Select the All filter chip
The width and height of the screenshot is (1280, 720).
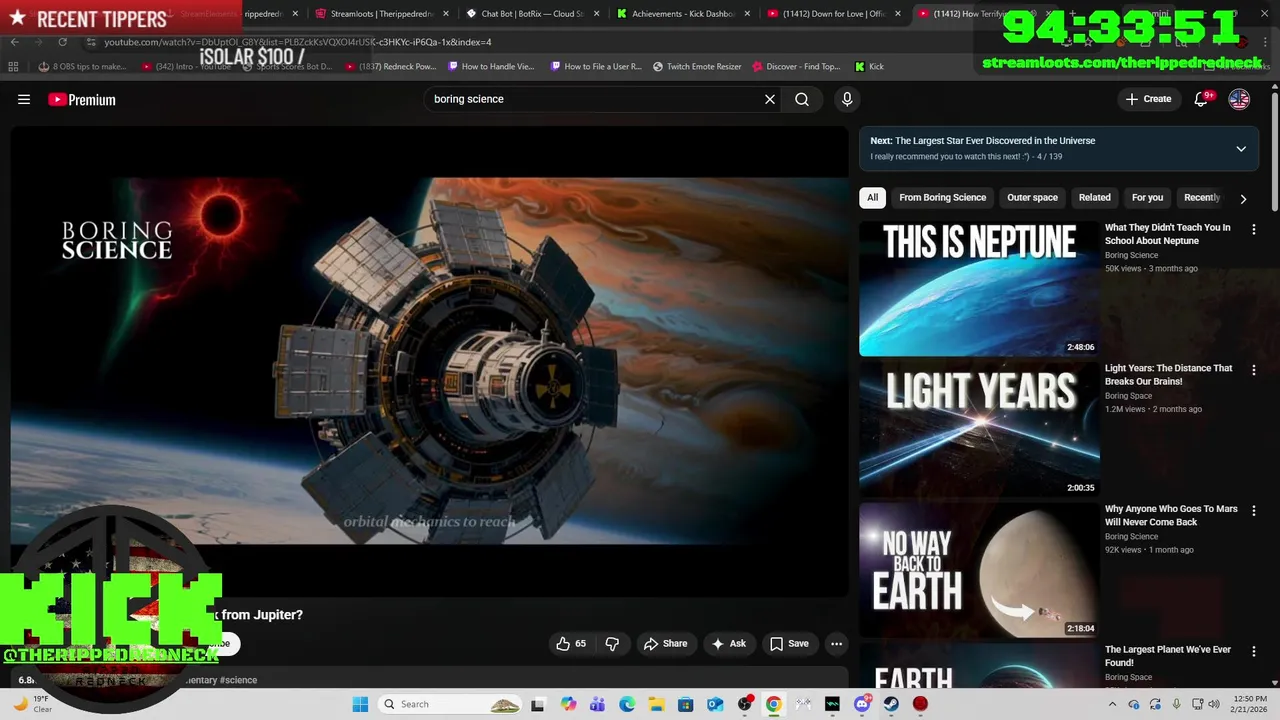872,198
